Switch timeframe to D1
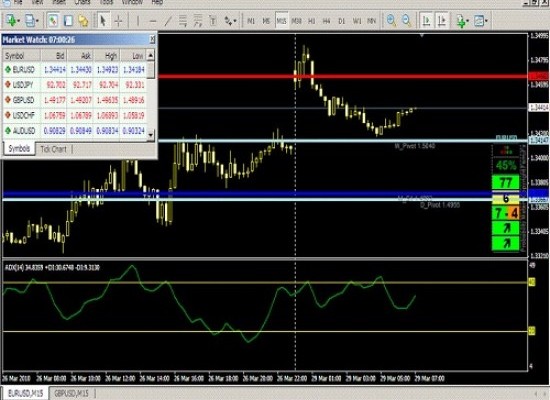Image resolution: width=550 pixels, height=400 pixels. coord(342,21)
